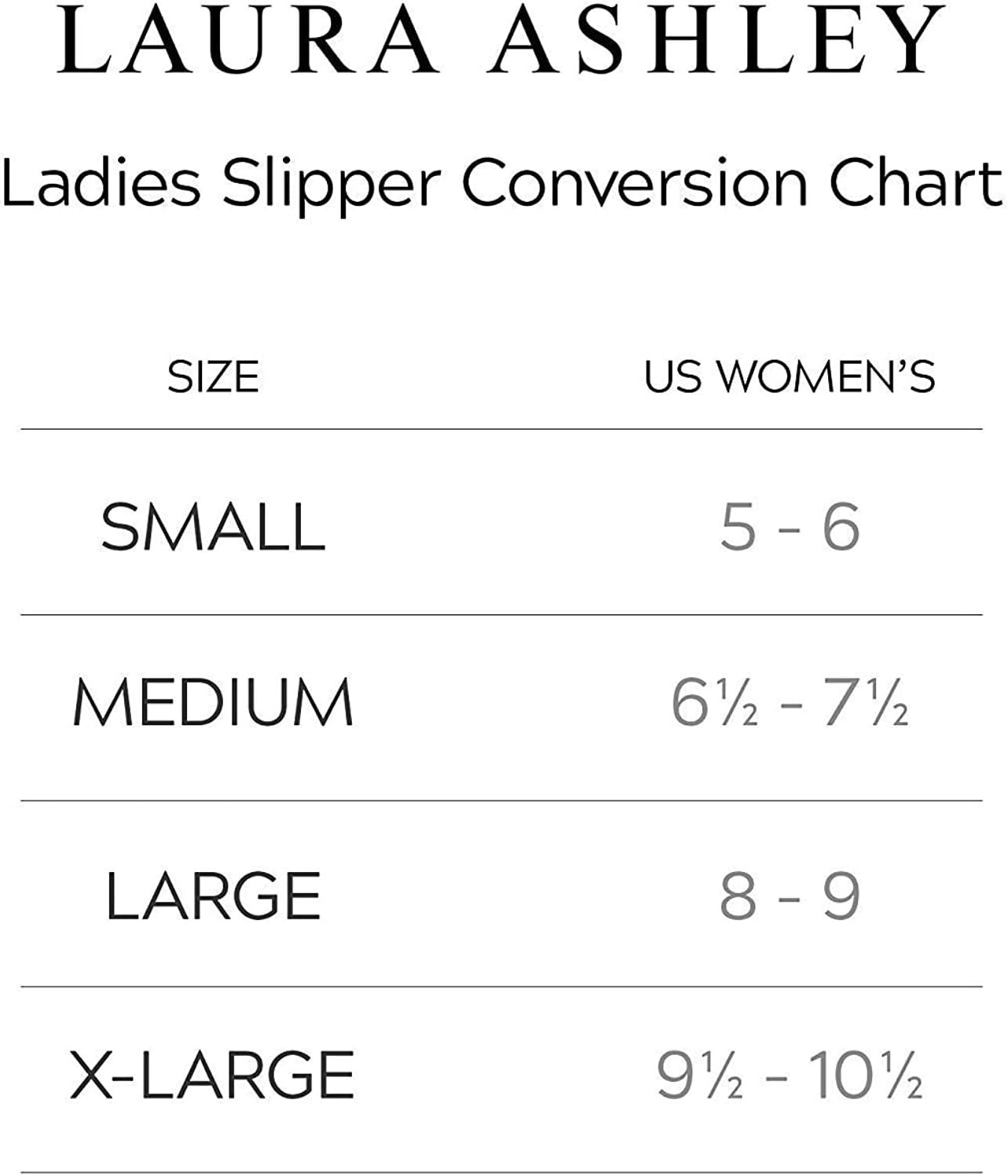The height and width of the screenshot is (1176, 1008).
Task: Click the US WOMEN'S column header
Action: coord(790,376)
